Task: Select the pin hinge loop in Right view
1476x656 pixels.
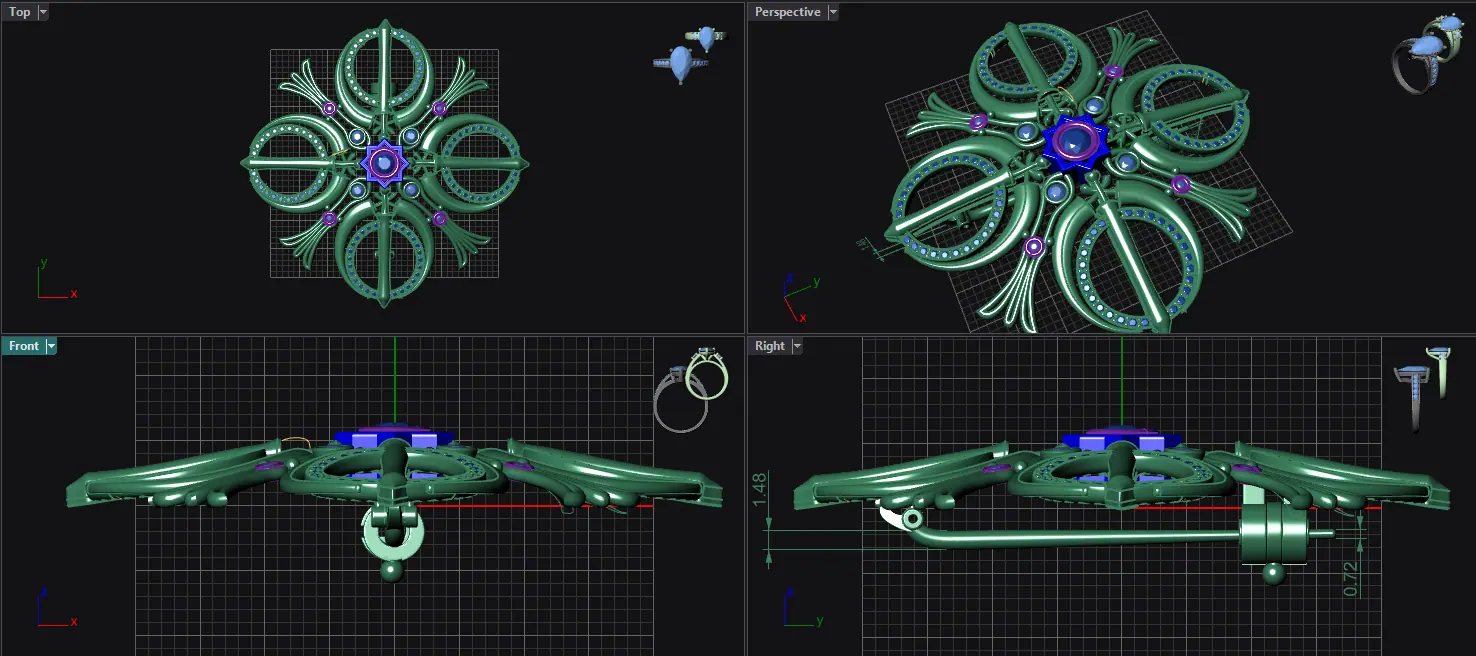Action: point(911,519)
